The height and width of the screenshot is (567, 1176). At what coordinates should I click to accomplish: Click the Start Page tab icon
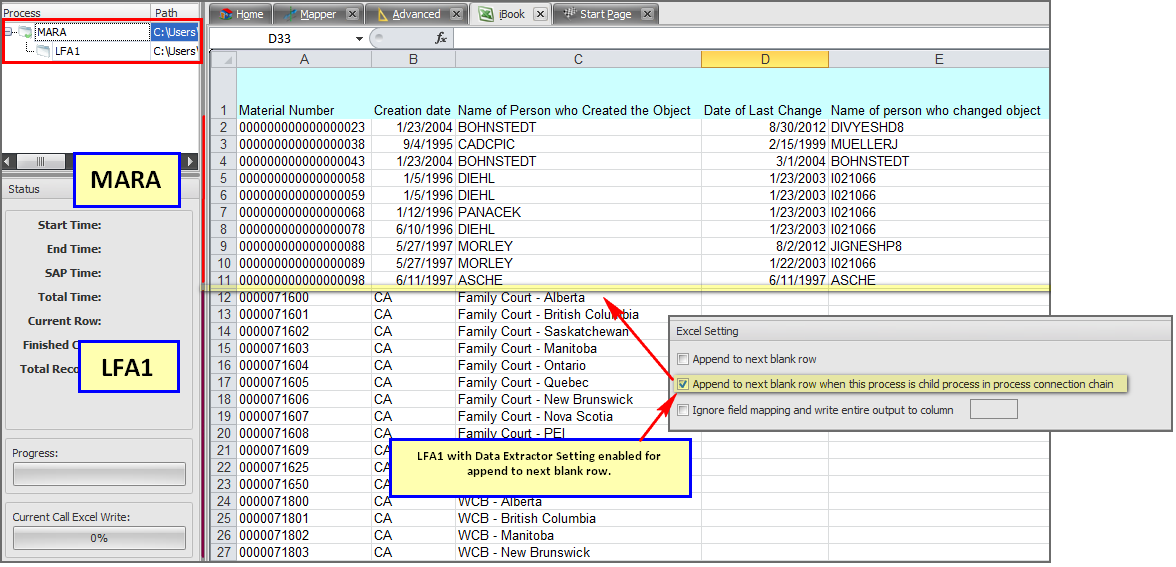[x=568, y=14]
